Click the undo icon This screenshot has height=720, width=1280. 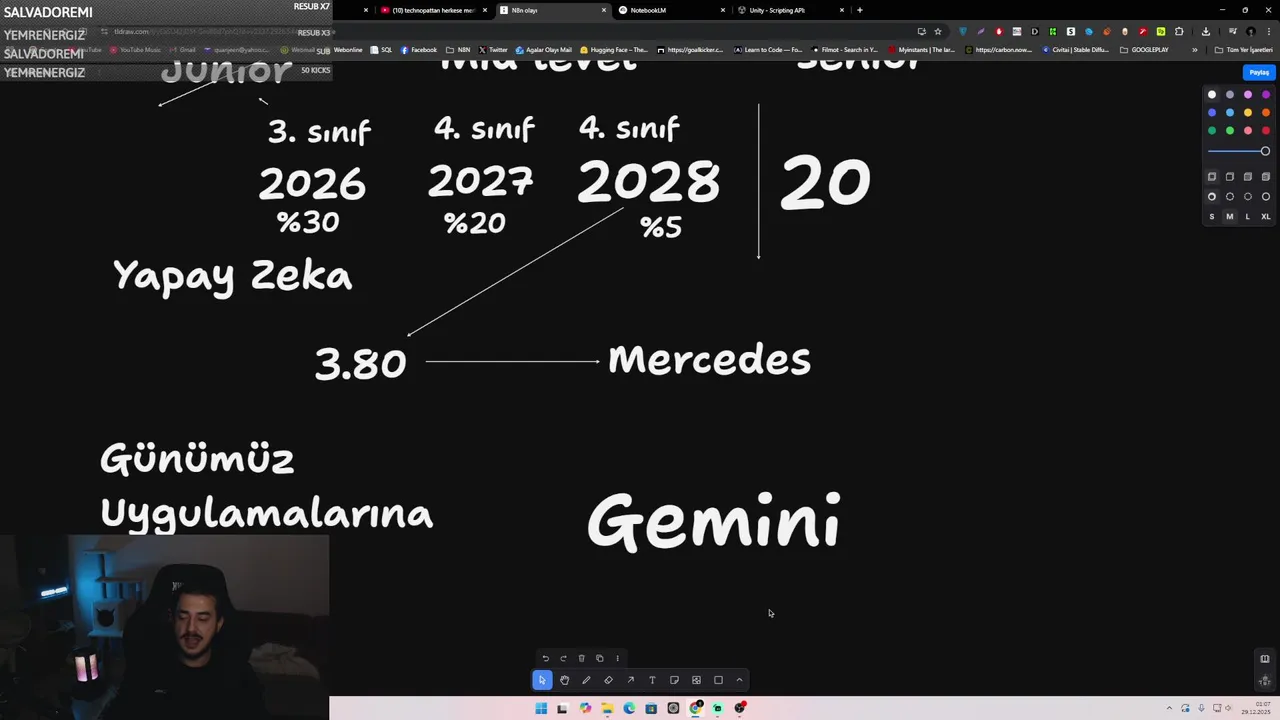[545, 658]
